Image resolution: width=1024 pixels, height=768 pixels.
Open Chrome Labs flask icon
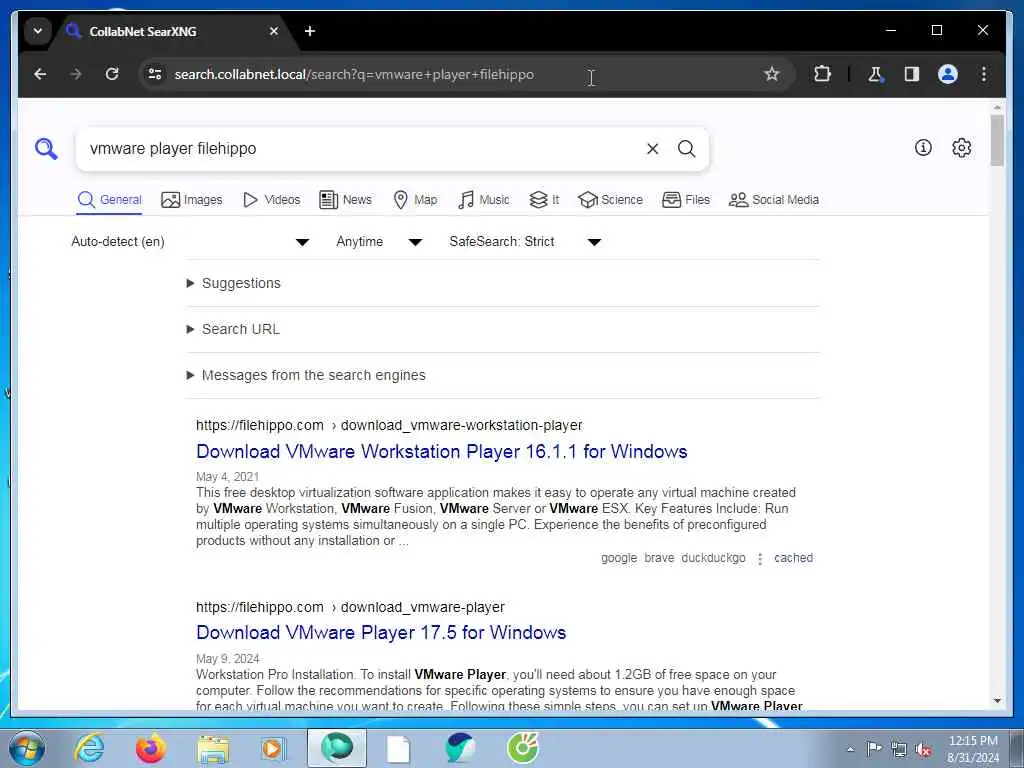(x=875, y=74)
